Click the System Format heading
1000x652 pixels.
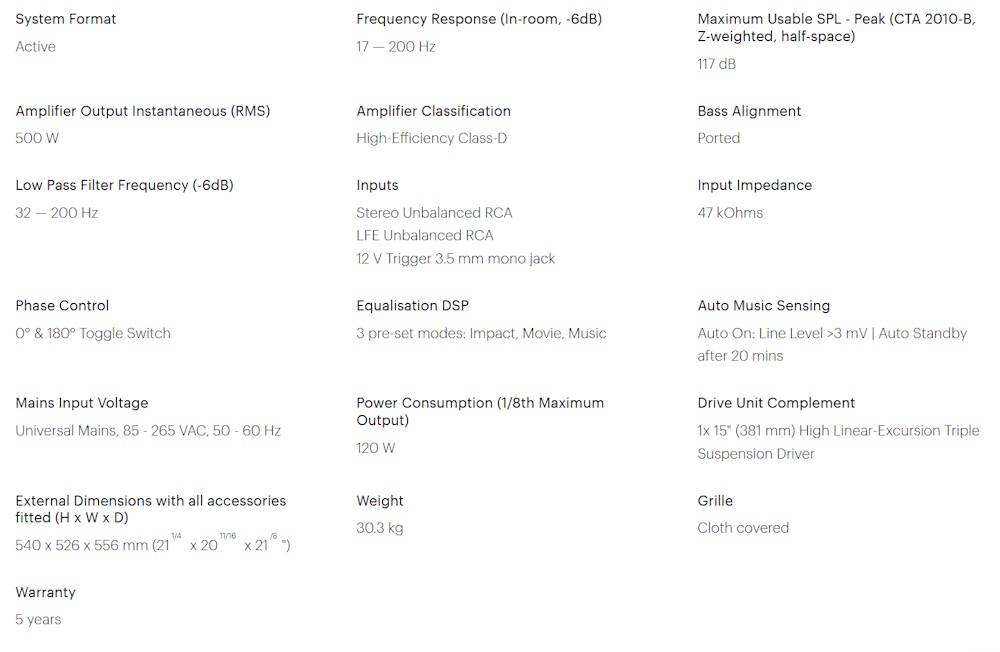point(66,19)
